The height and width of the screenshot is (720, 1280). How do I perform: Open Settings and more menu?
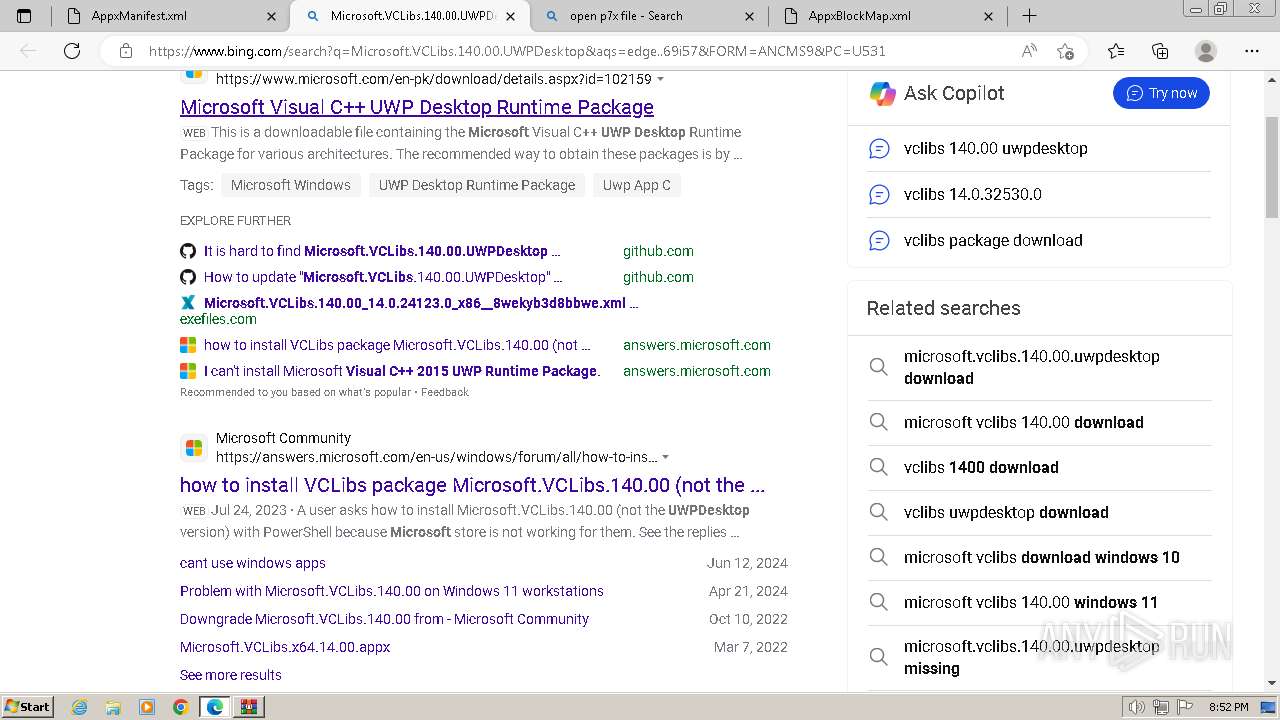1252,51
